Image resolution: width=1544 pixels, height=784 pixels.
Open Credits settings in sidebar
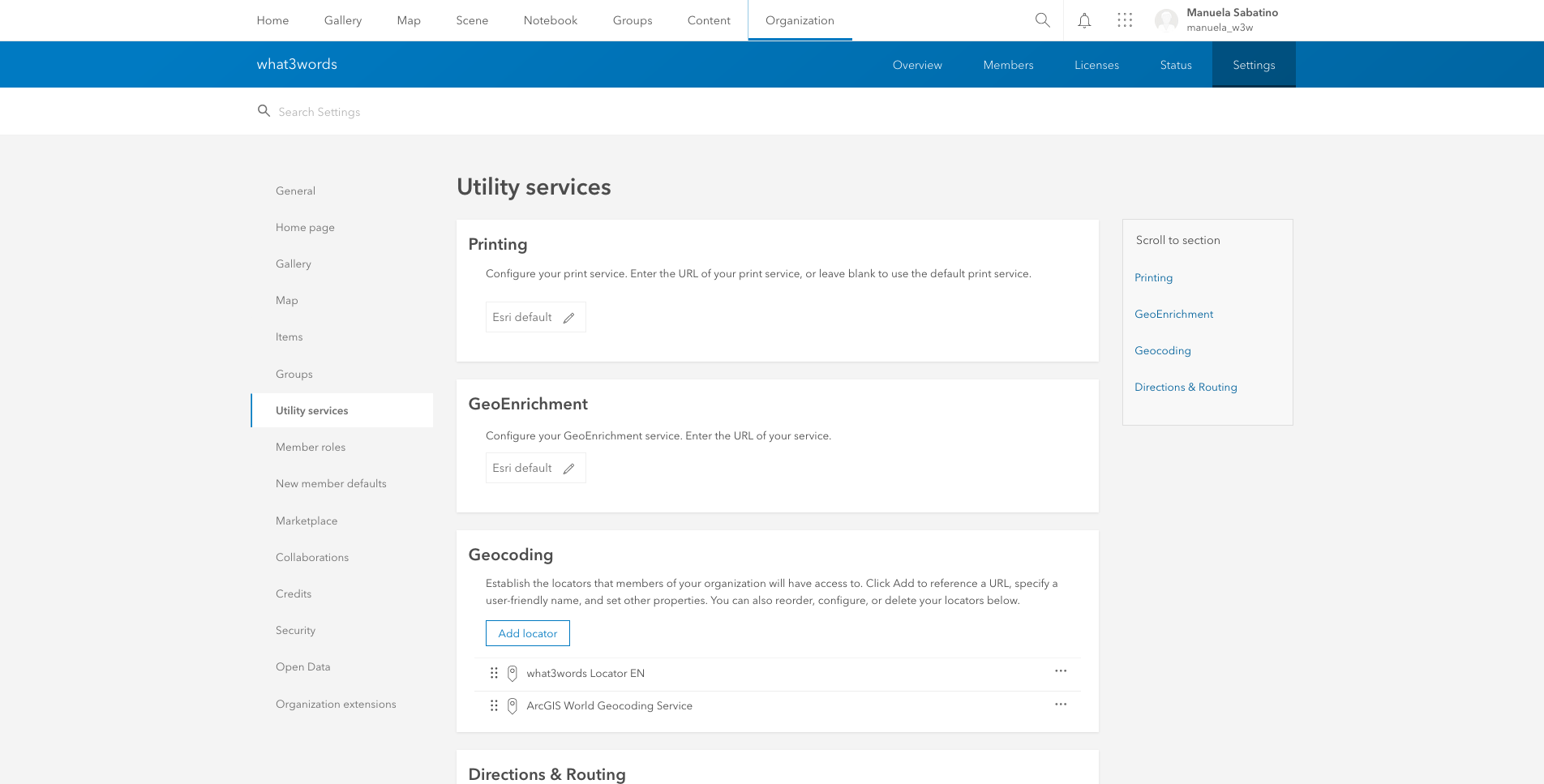coord(294,594)
